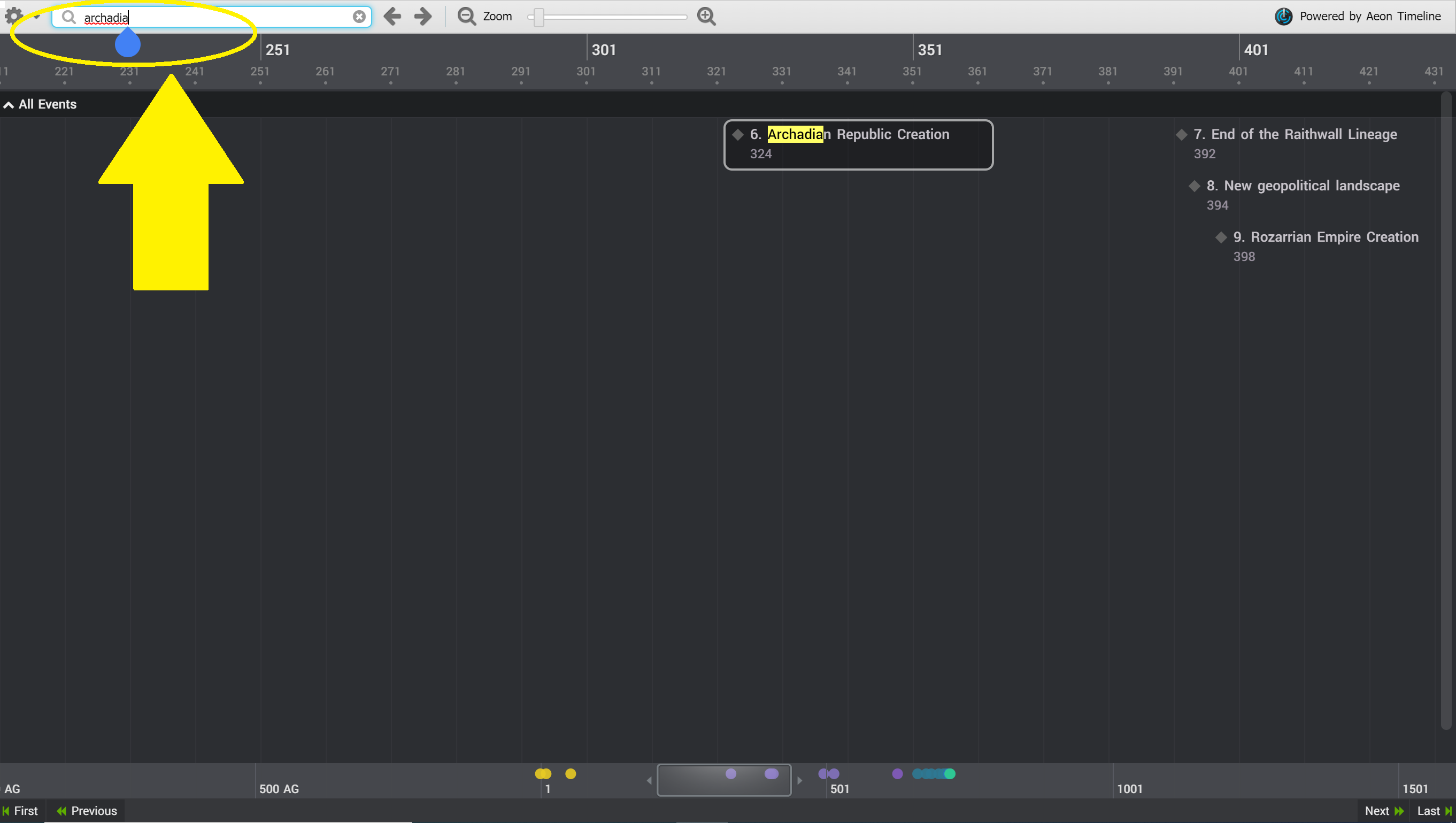
Task: Click the 1001 overview label
Action: [1129, 789]
